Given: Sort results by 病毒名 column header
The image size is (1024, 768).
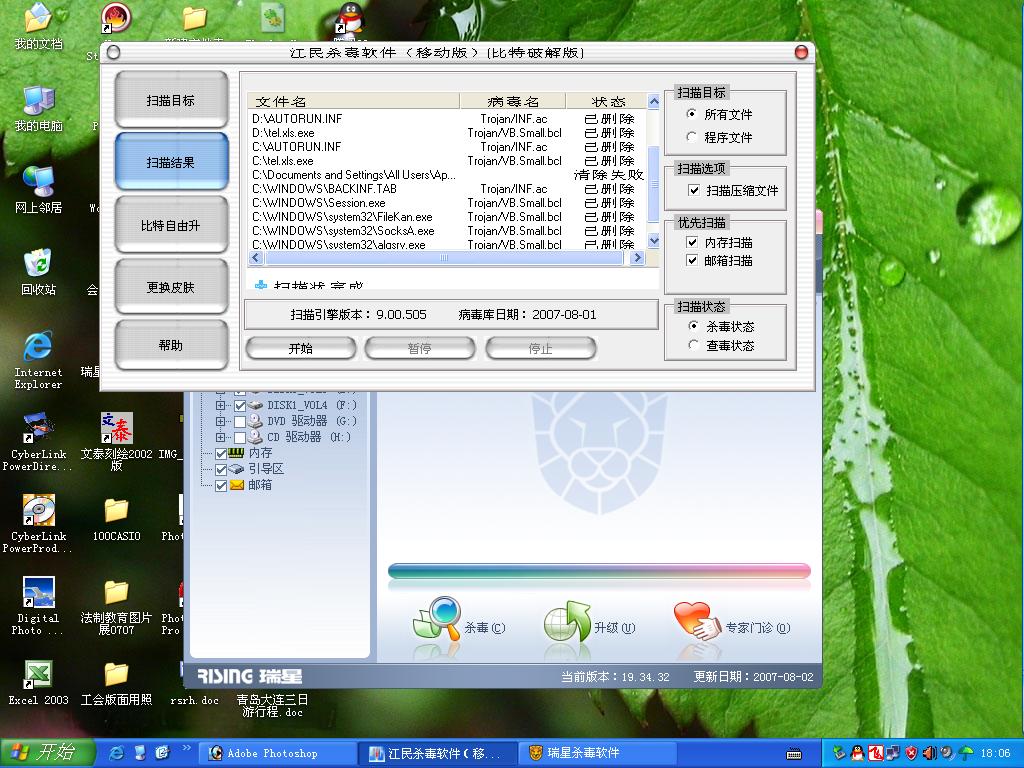Looking at the screenshot, I should pyautogui.click(x=513, y=101).
